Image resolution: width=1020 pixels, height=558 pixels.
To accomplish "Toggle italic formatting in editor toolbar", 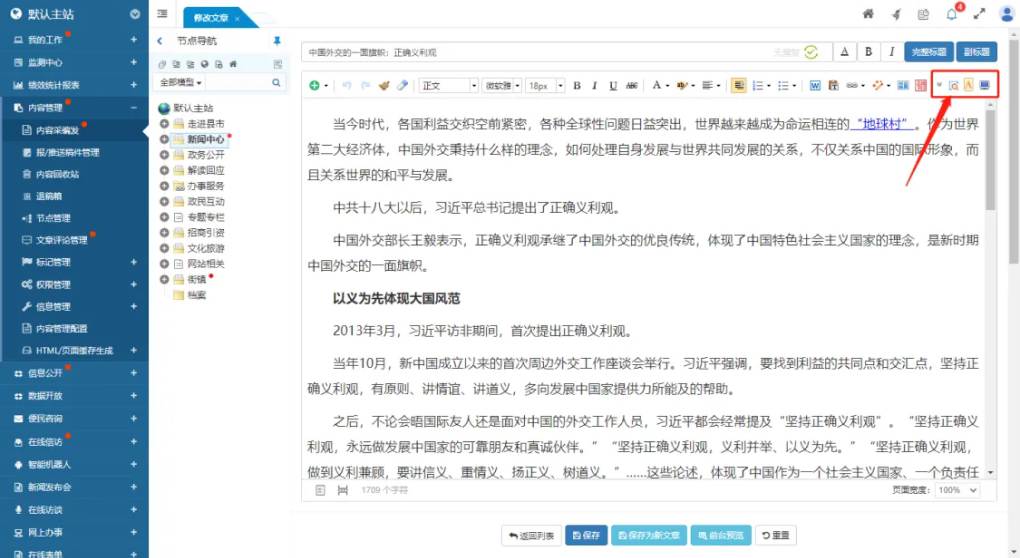I will 594,86.
